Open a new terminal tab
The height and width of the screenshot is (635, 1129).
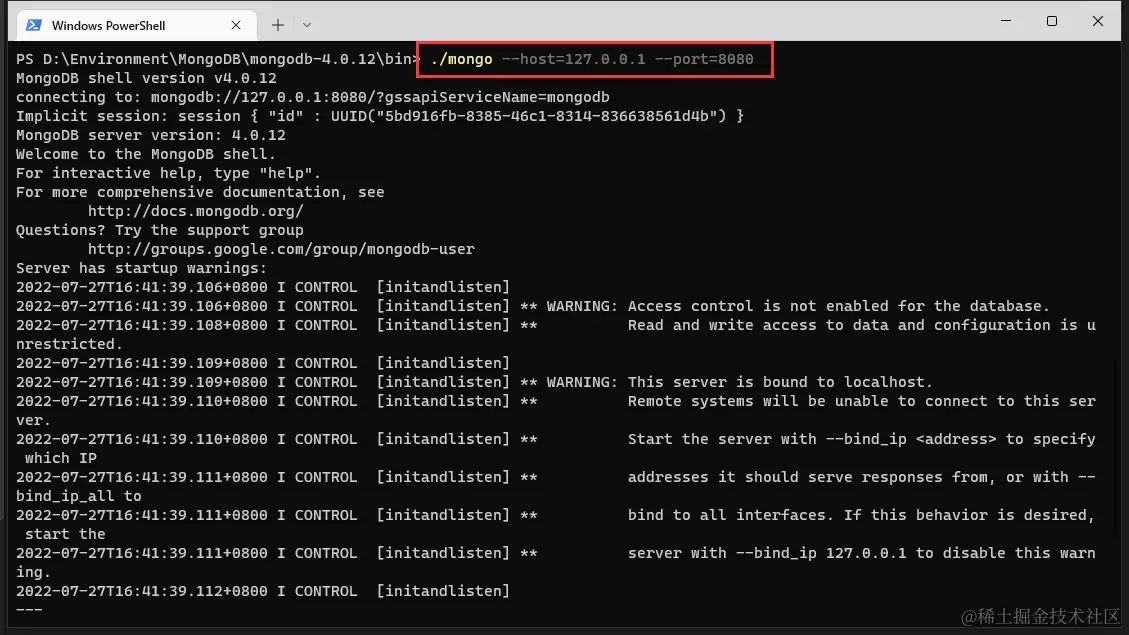(x=278, y=25)
